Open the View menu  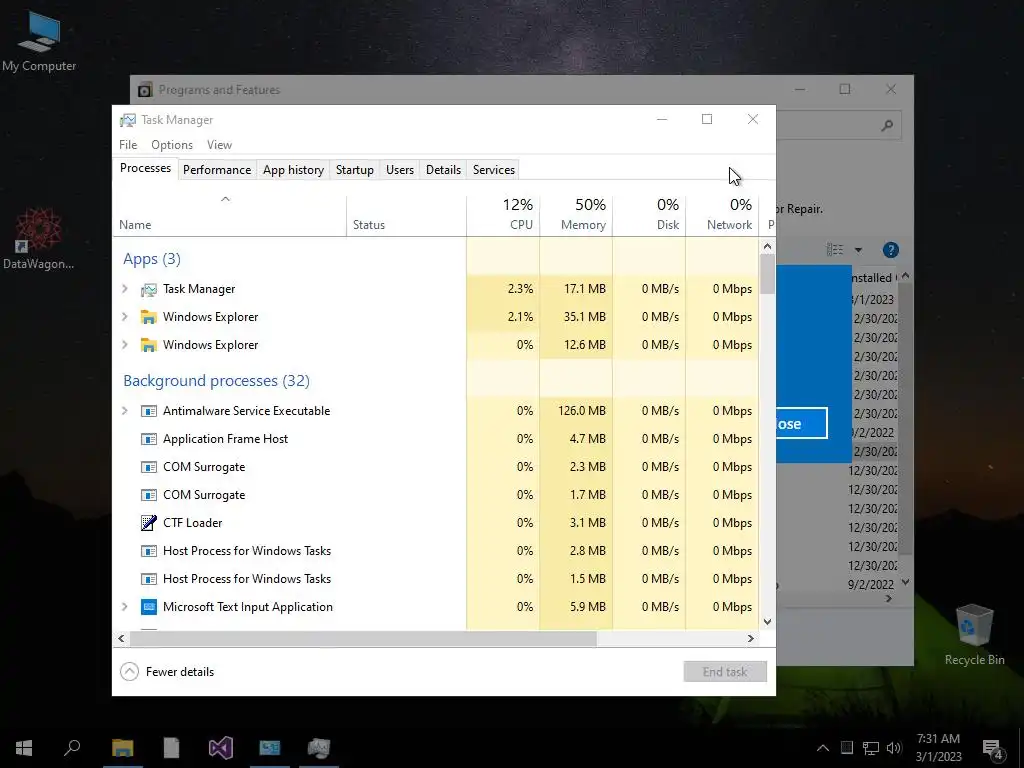point(219,145)
